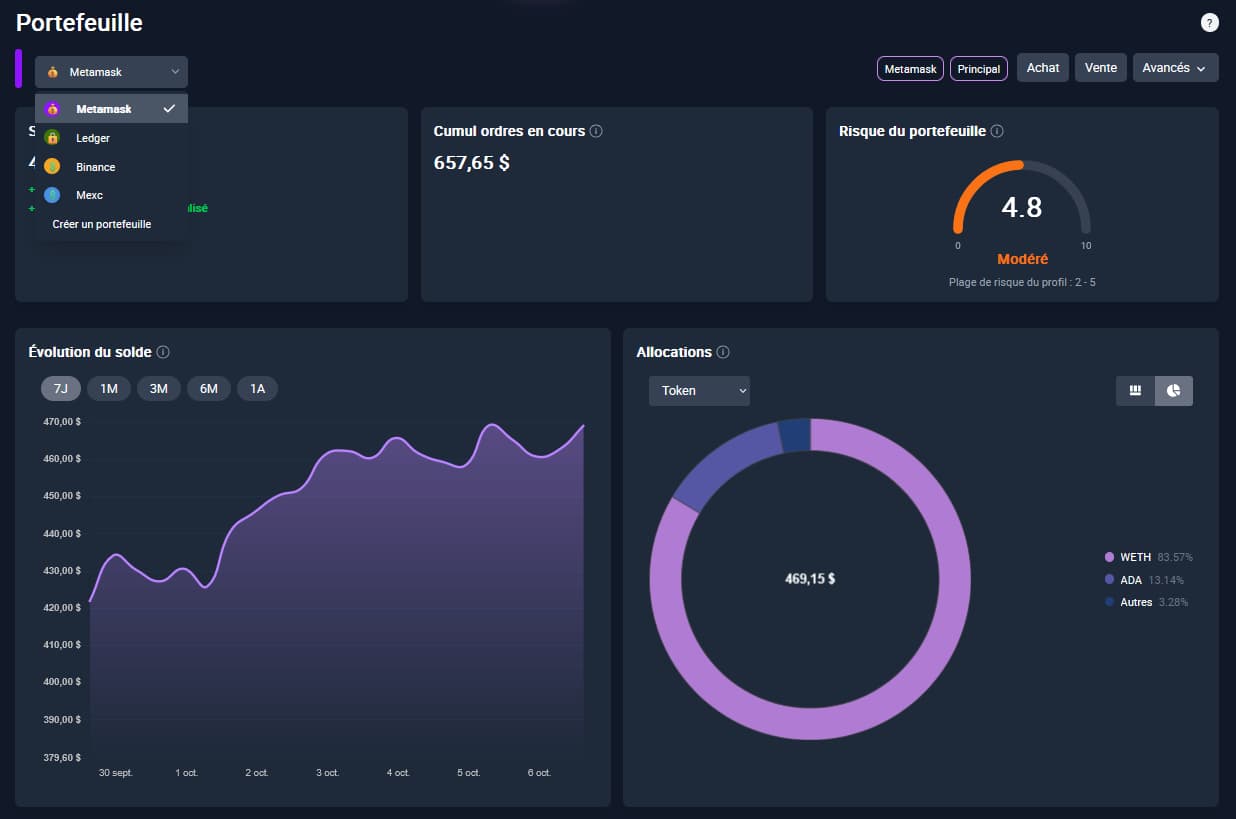Screen dimensions: 1236x819
Task: Click Créer un portefeuille
Action: click(x=102, y=224)
